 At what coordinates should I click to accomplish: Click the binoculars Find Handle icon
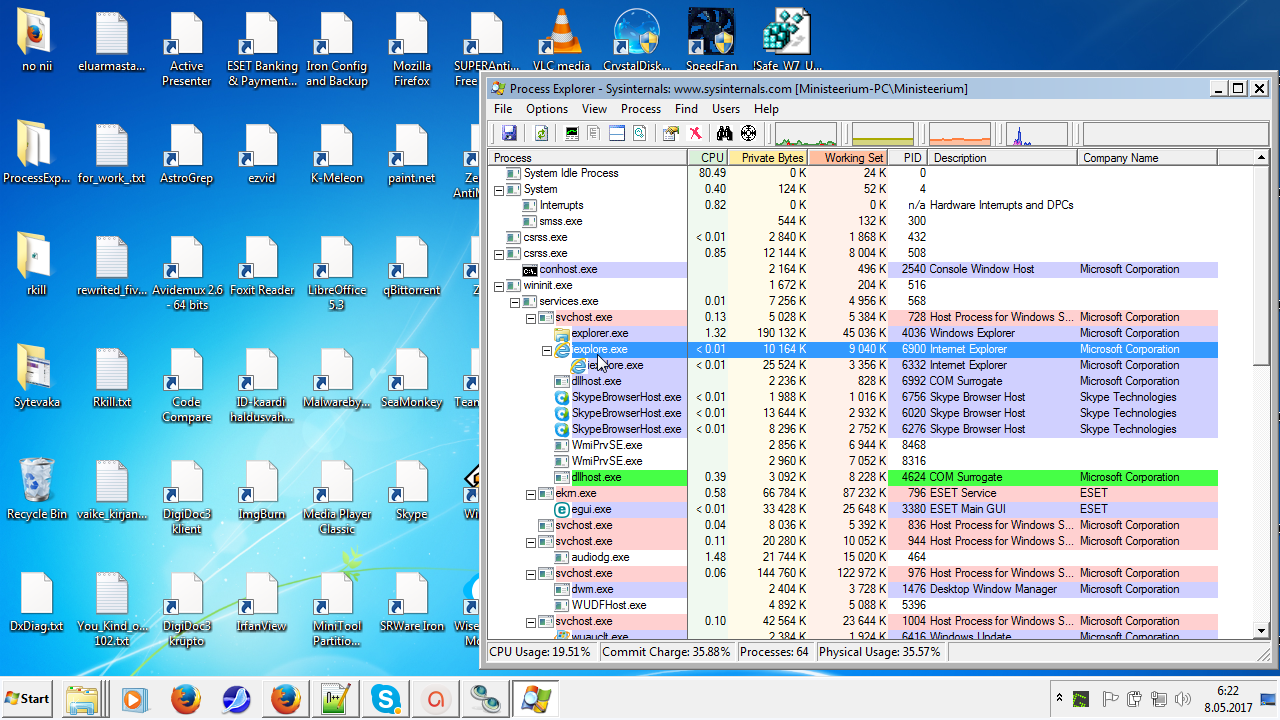pos(723,133)
